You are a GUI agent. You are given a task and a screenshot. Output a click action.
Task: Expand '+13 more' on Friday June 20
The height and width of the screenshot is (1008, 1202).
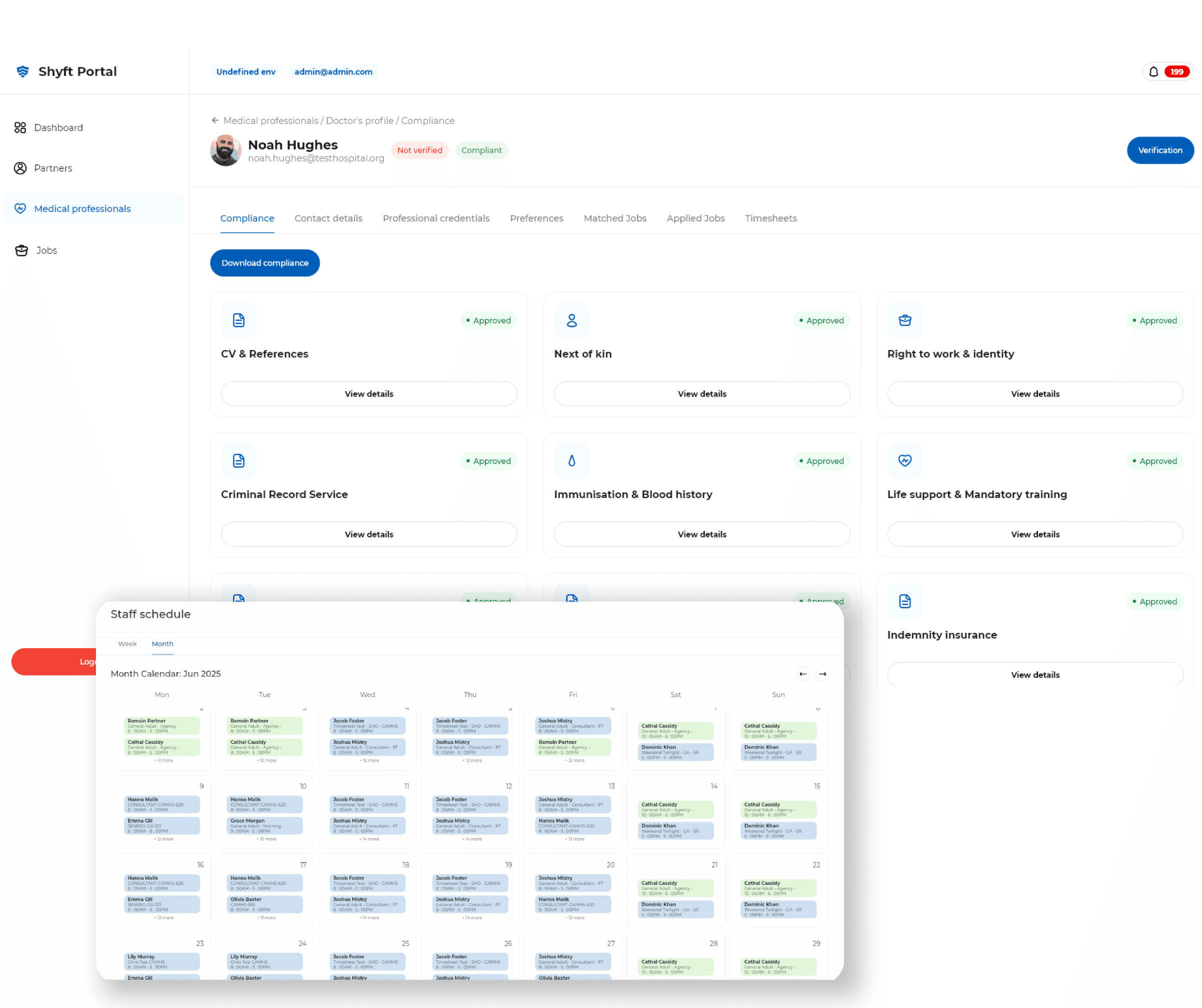574,917
